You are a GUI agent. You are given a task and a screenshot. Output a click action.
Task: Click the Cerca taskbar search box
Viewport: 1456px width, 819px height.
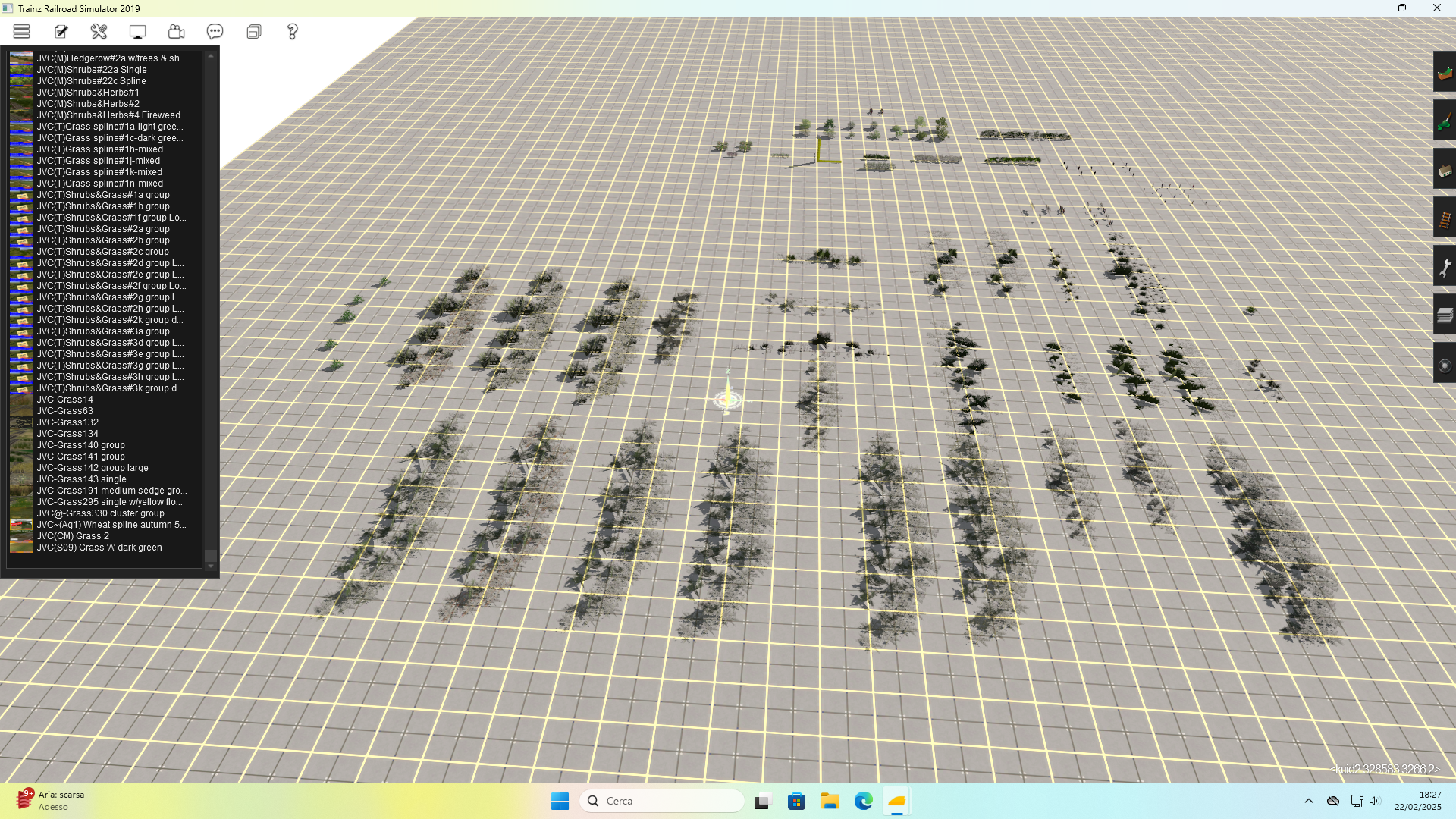point(661,801)
